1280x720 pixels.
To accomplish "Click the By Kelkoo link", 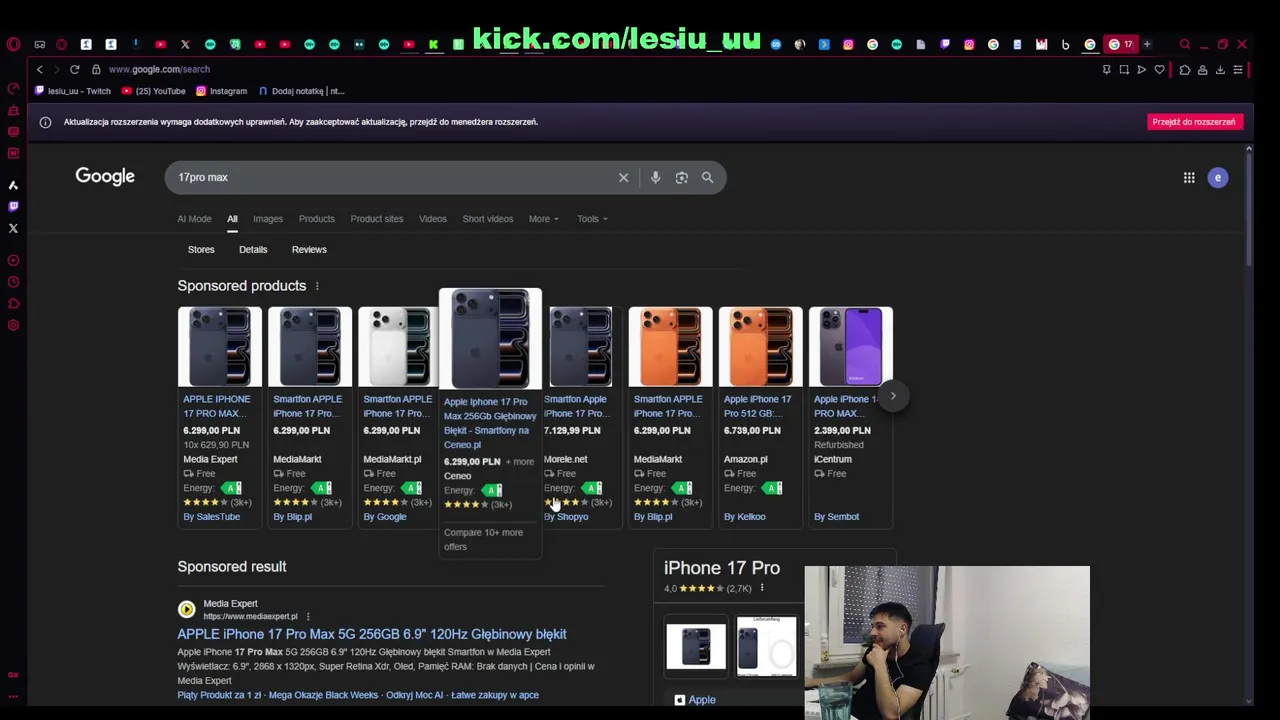I will (x=744, y=517).
